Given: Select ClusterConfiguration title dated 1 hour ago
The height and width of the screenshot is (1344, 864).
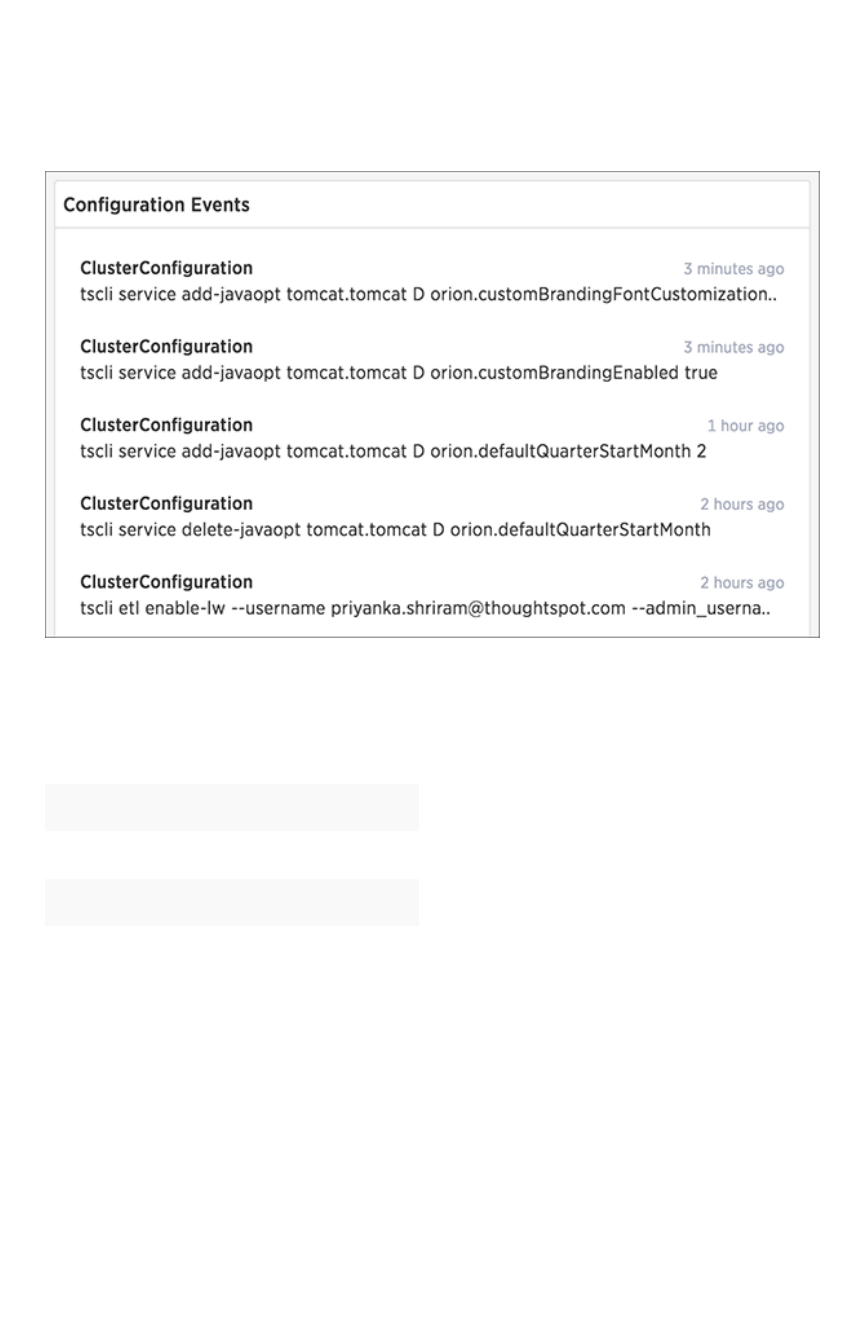Looking at the screenshot, I should coord(166,425).
